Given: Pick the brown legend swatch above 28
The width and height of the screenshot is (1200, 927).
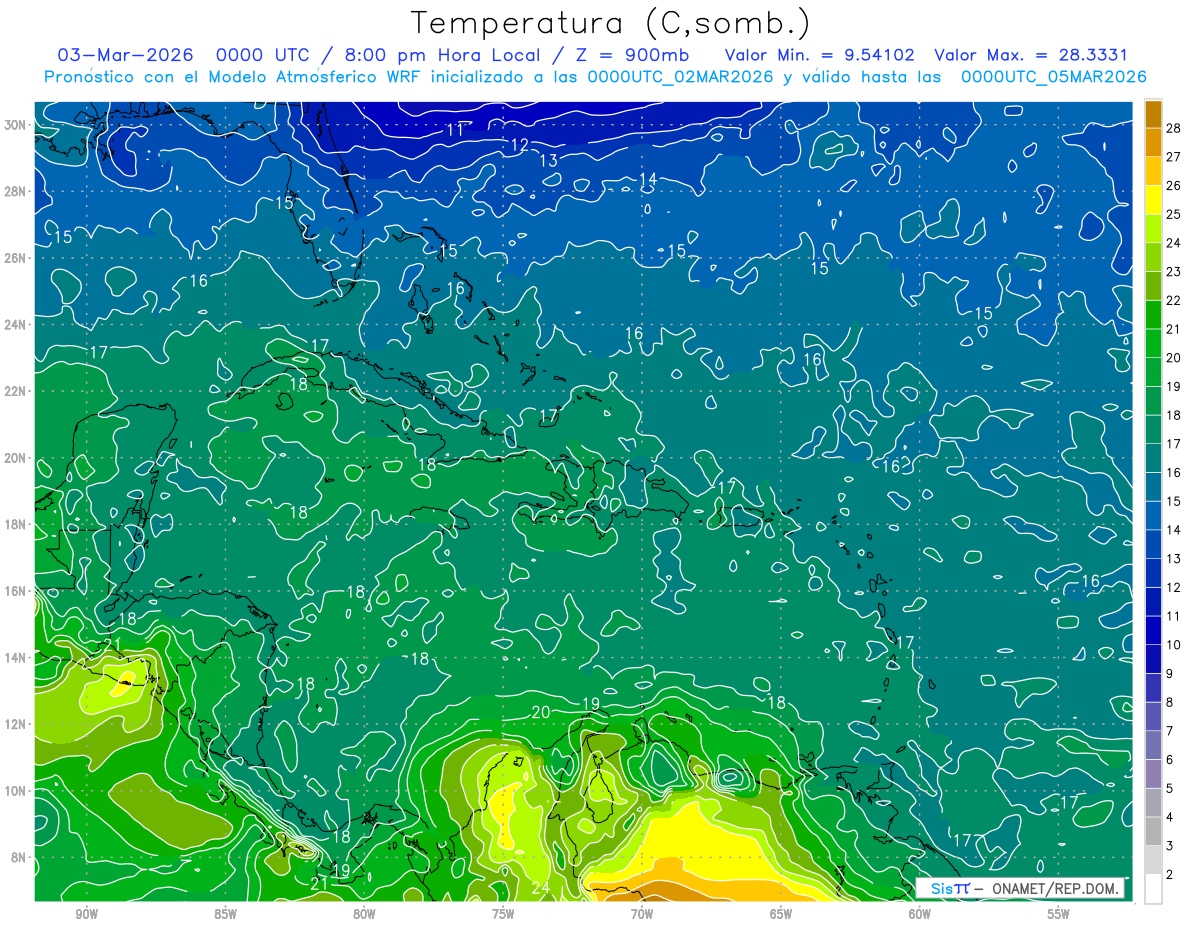Looking at the screenshot, I should click(1153, 113).
